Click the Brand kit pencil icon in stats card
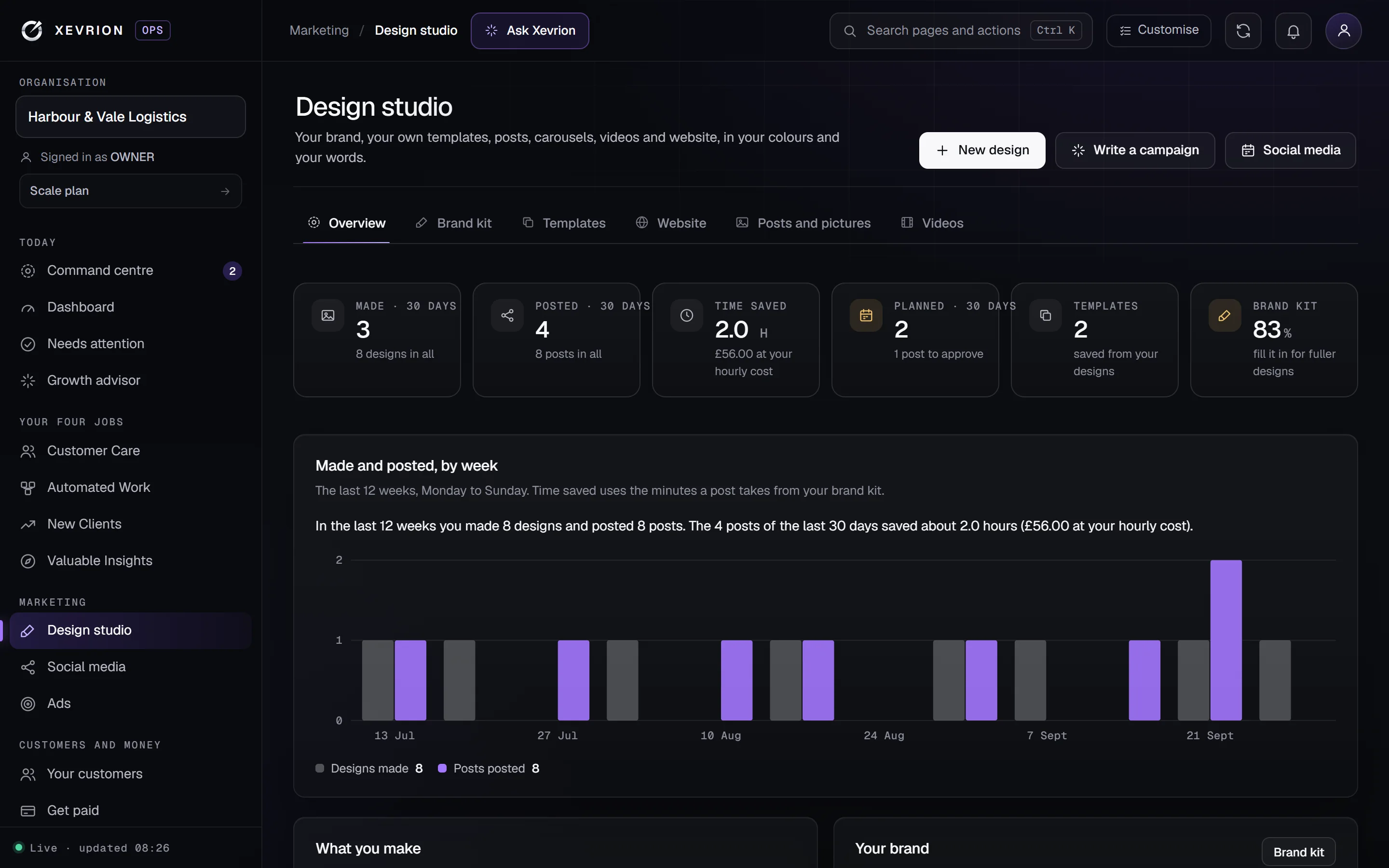1389x868 pixels. [1225, 315]
